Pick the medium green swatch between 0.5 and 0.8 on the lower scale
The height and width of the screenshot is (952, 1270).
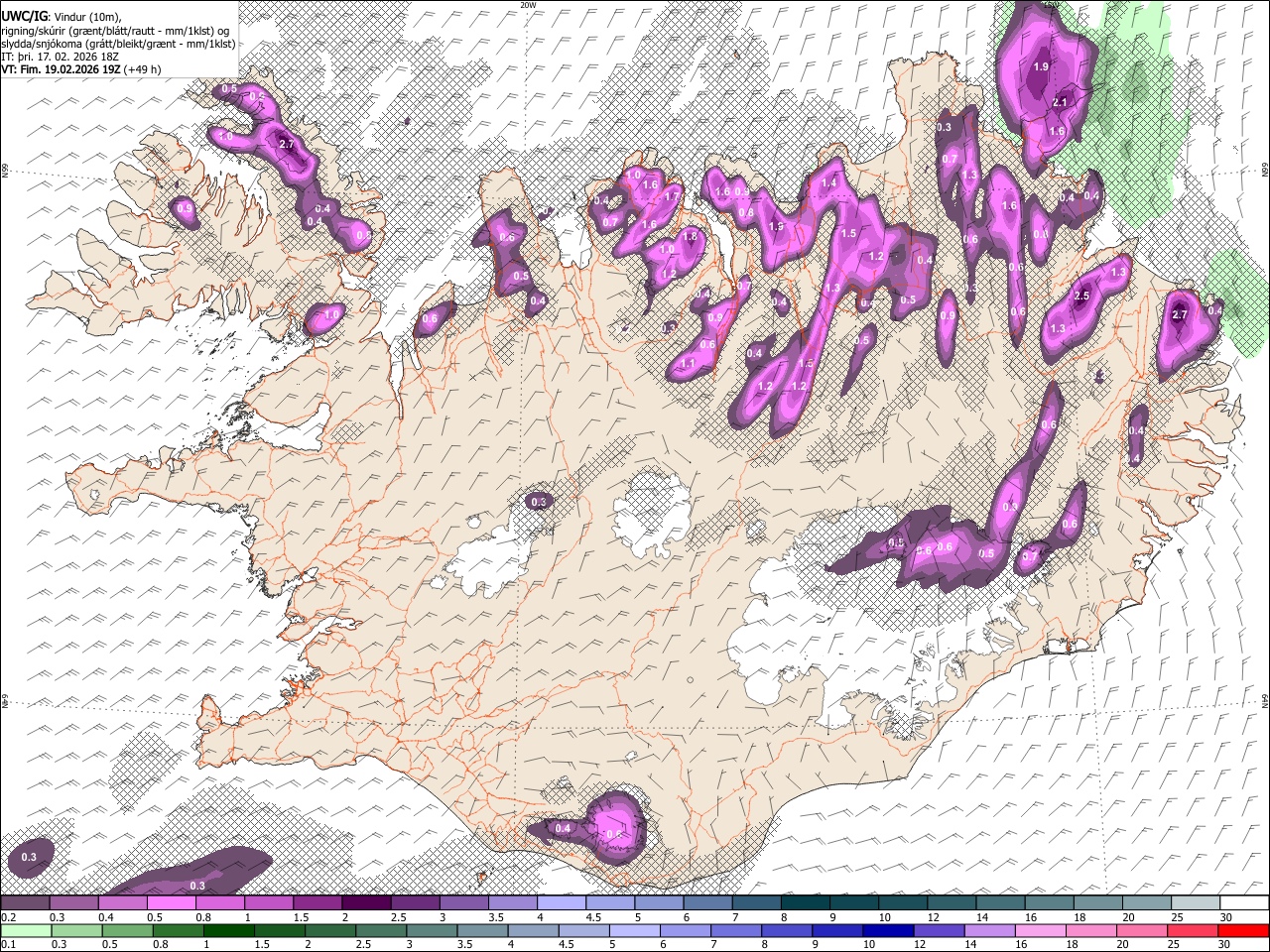[x=127, y=930]
